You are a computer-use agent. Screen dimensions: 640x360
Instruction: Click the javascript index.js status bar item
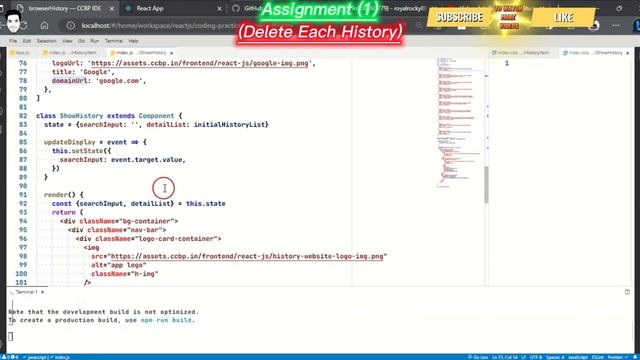46,357
